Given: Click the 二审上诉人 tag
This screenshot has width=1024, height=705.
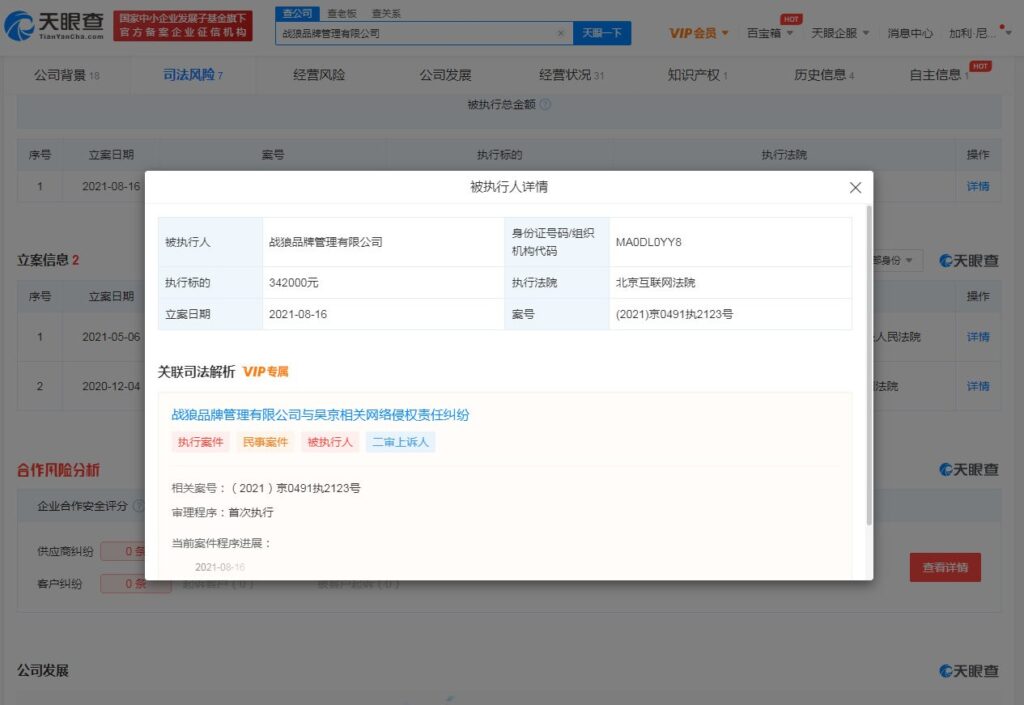Looking at the screenshot, I should click(x=400, y=442).
